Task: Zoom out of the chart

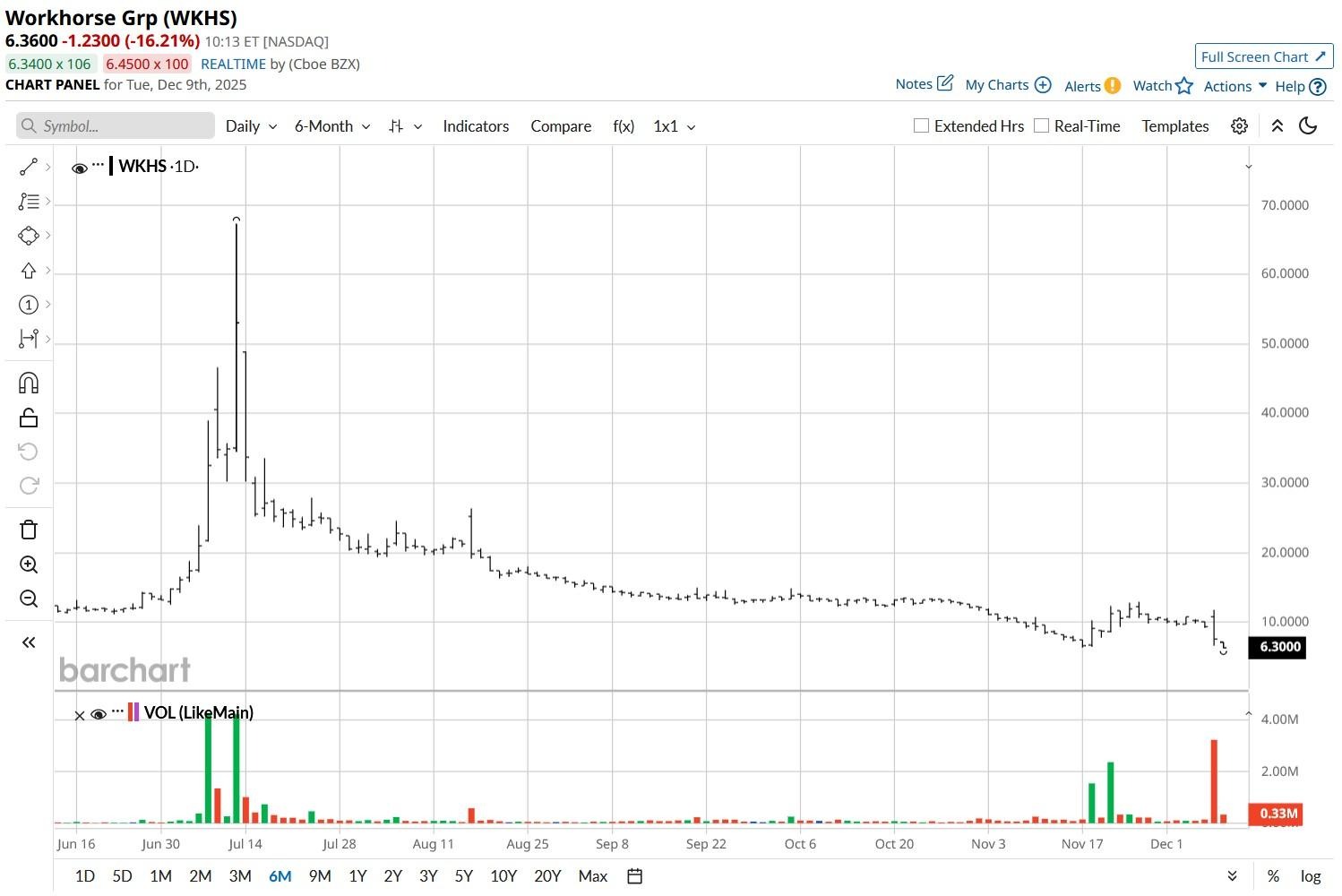Action: (x=29, y=599)
